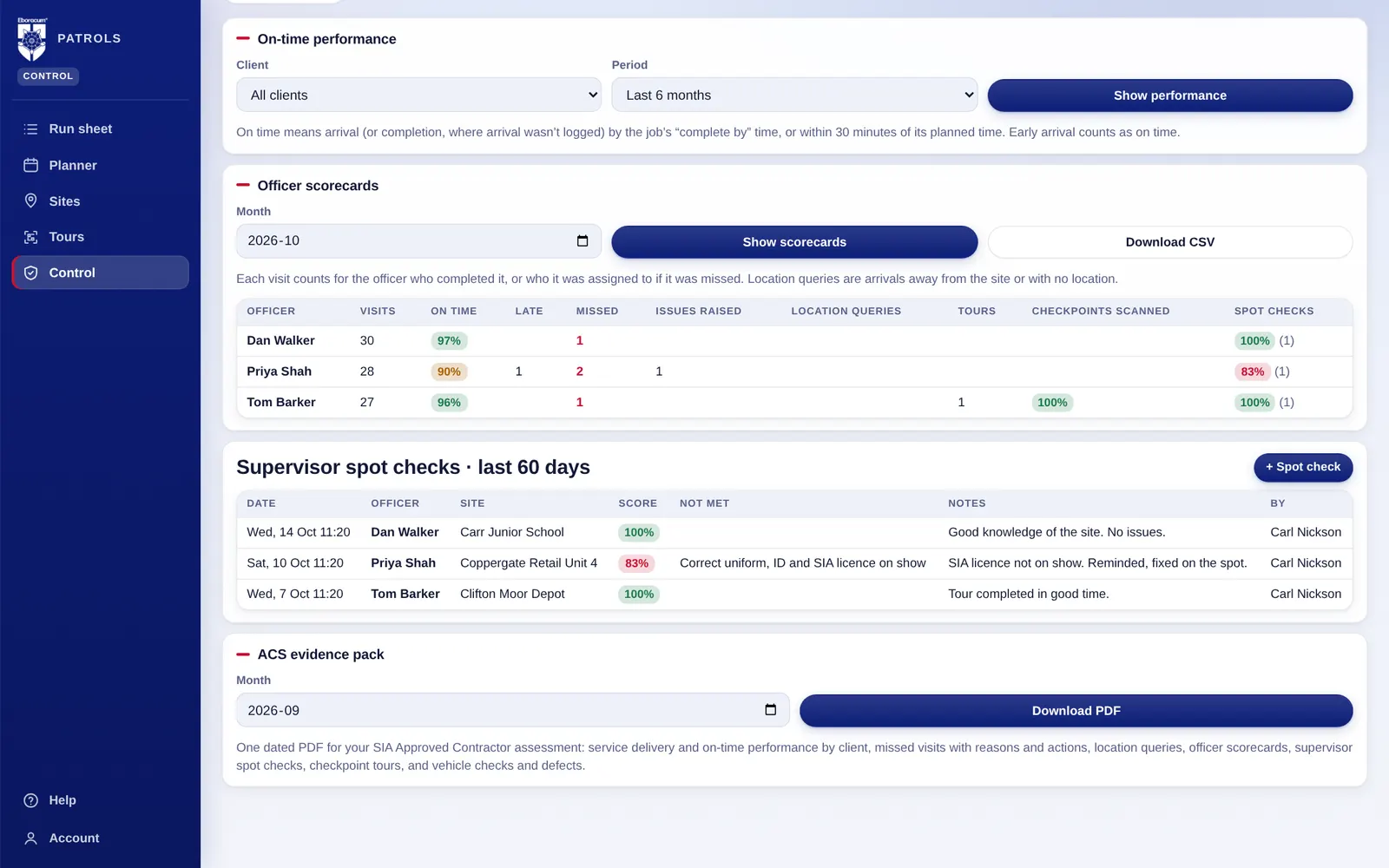Open the Tours section
Image resolution: width=1389 pixels, height=868 pixels.
tap(100, 237)
